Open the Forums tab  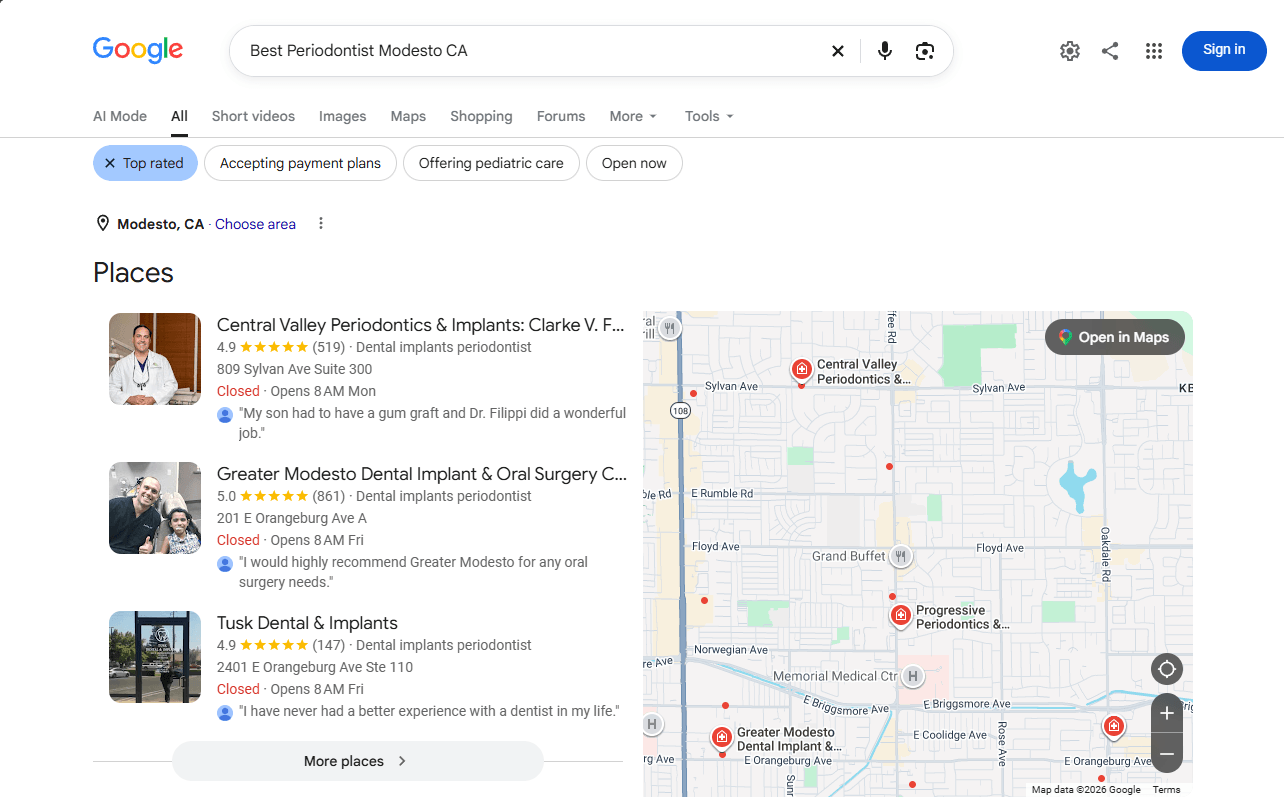coord(561,116)
